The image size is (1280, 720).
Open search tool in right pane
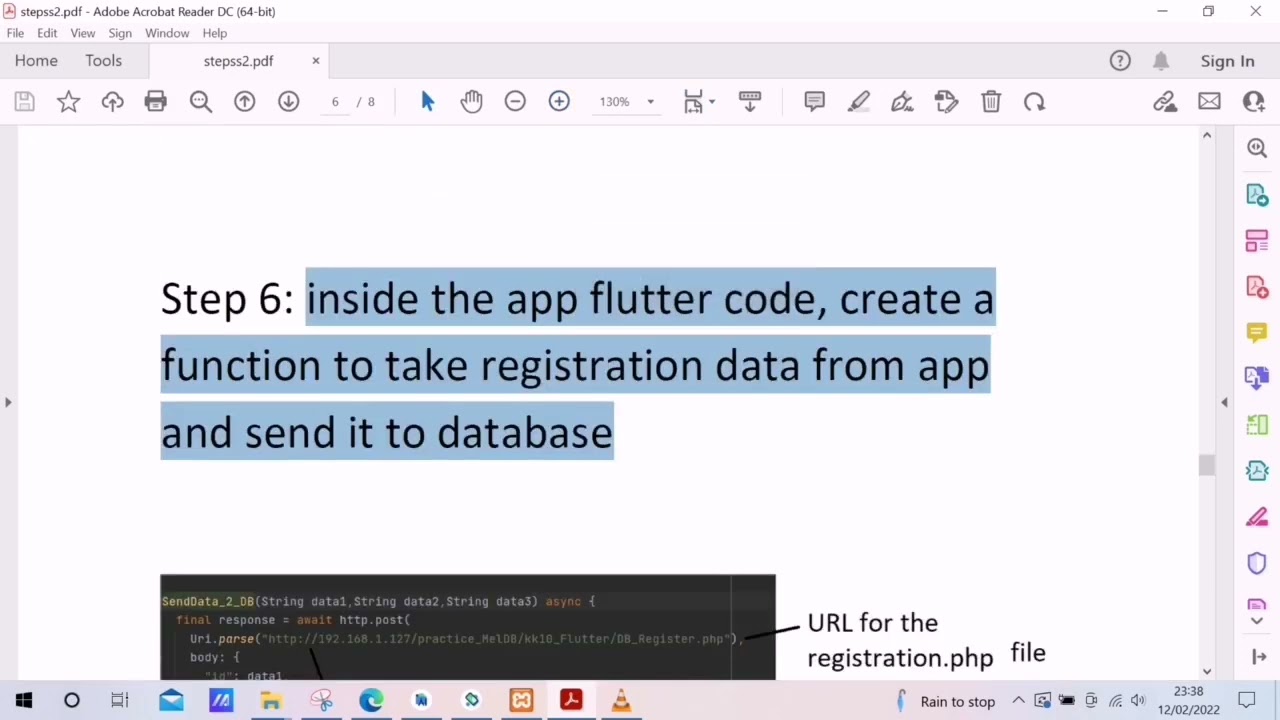pos(1257,148)
